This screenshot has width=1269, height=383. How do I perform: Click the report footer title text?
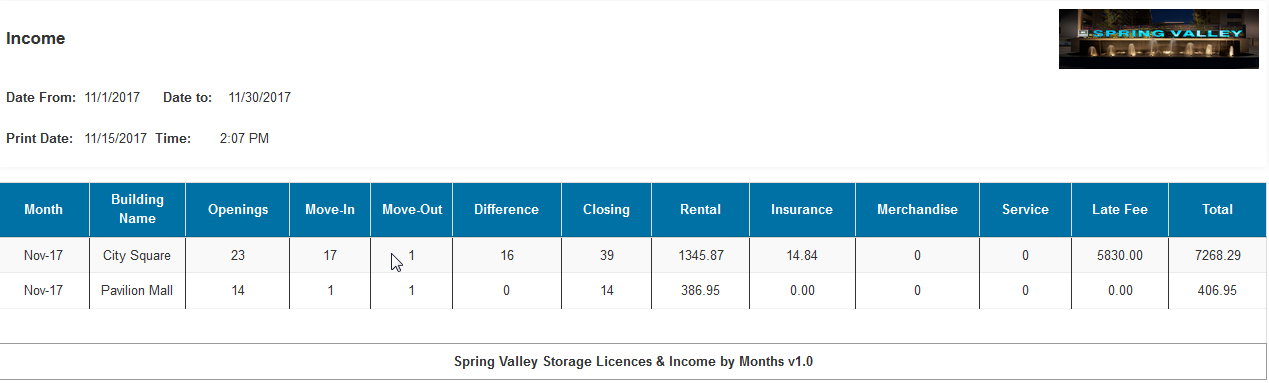[633, 361]
